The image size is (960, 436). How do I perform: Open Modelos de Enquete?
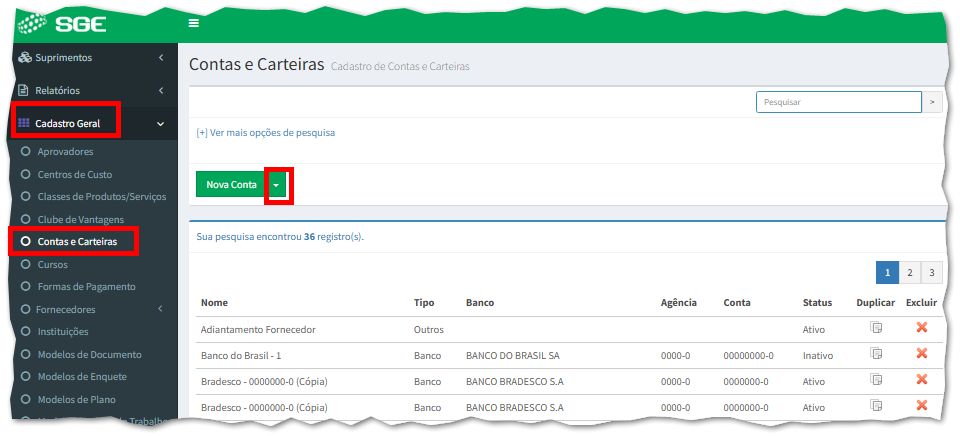pos(82,377)
